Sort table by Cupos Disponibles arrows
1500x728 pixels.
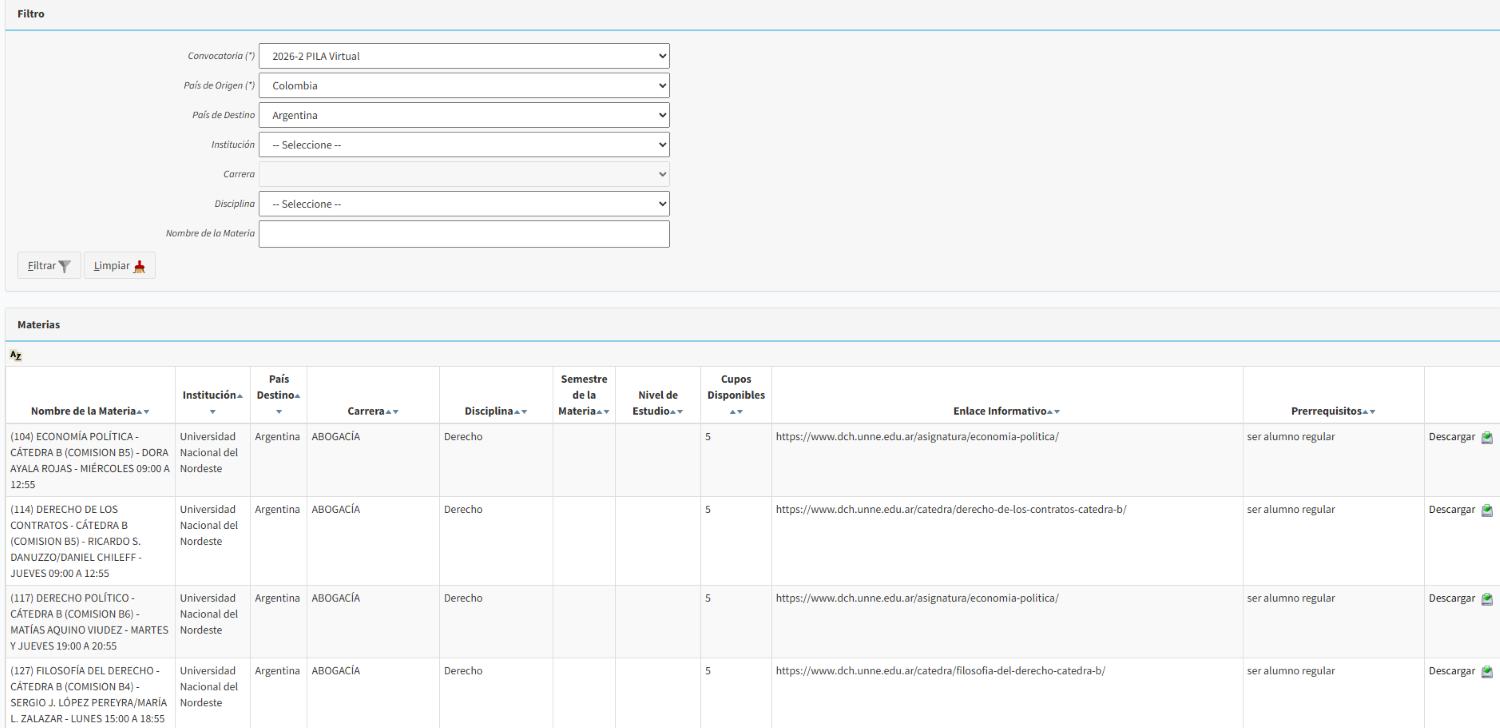735,411
